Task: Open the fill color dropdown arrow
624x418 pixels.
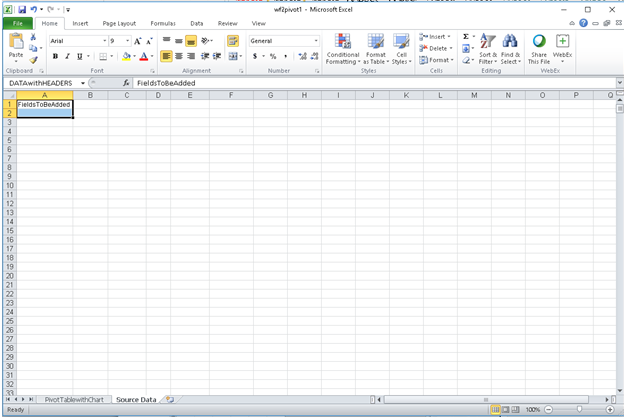Action: point(135,57)
